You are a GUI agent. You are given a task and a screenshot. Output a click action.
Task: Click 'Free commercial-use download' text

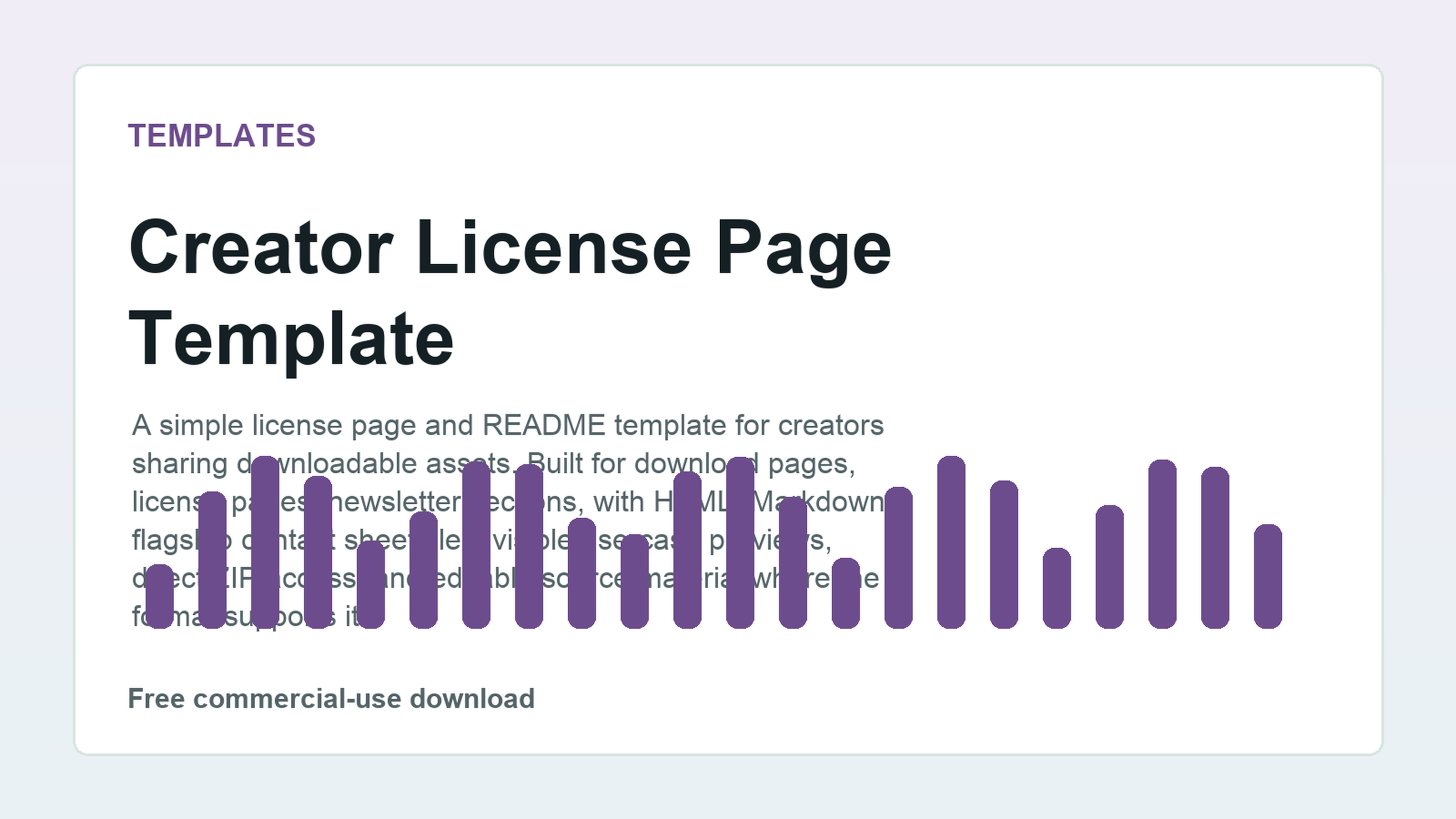click(x=331, y=698)
